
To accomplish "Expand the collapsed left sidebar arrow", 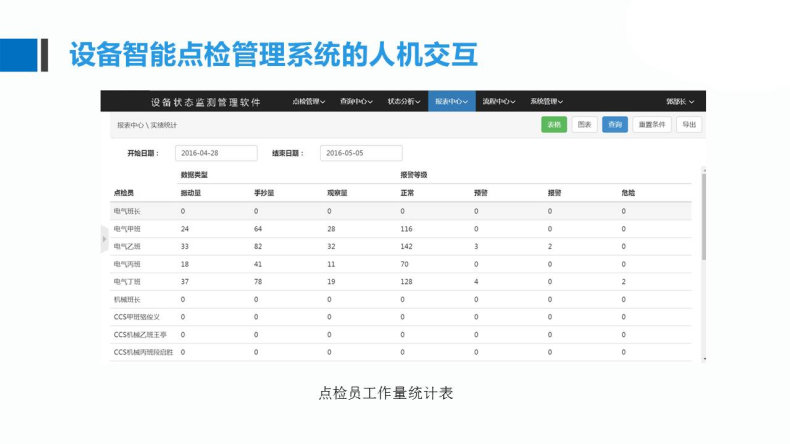I will pos(104,238).
